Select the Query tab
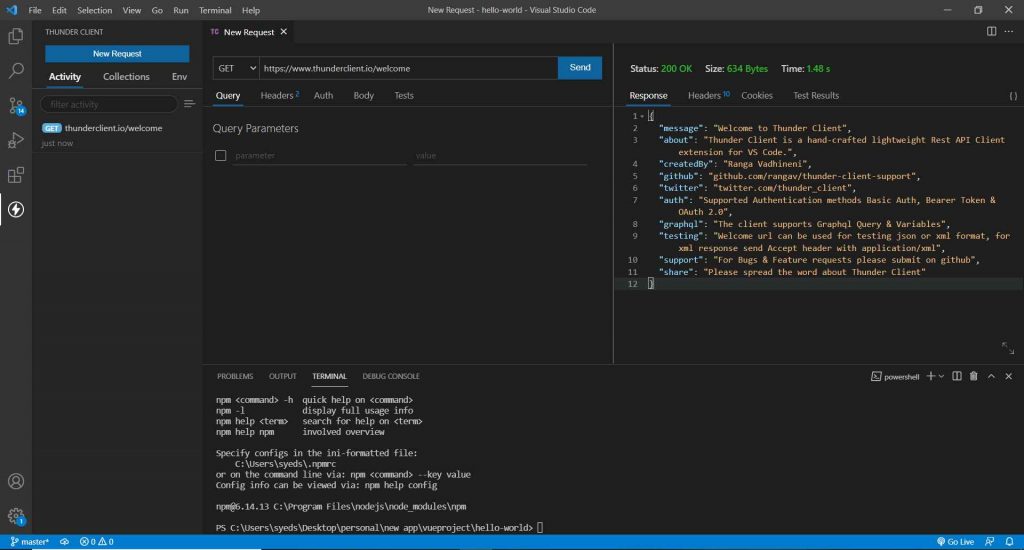 point(228,95)
